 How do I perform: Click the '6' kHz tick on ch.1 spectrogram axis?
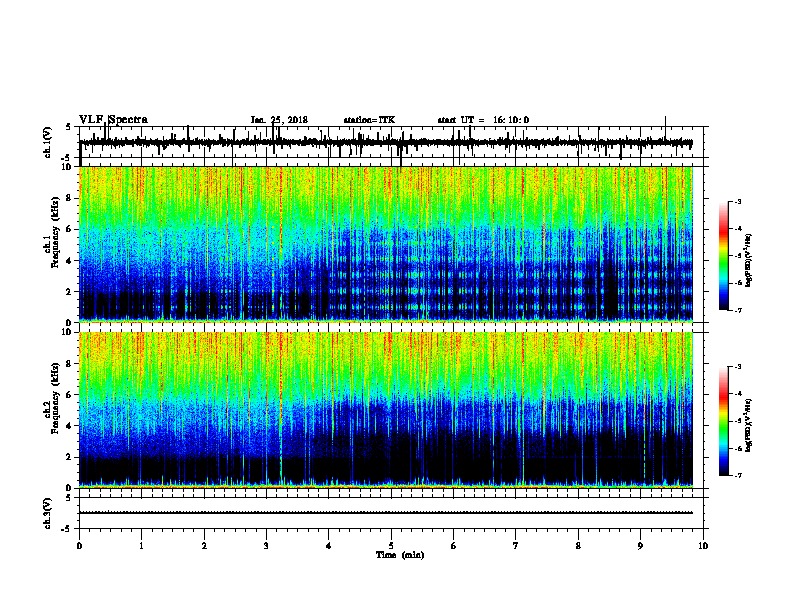pyautogui.click(x=69, y=229)
